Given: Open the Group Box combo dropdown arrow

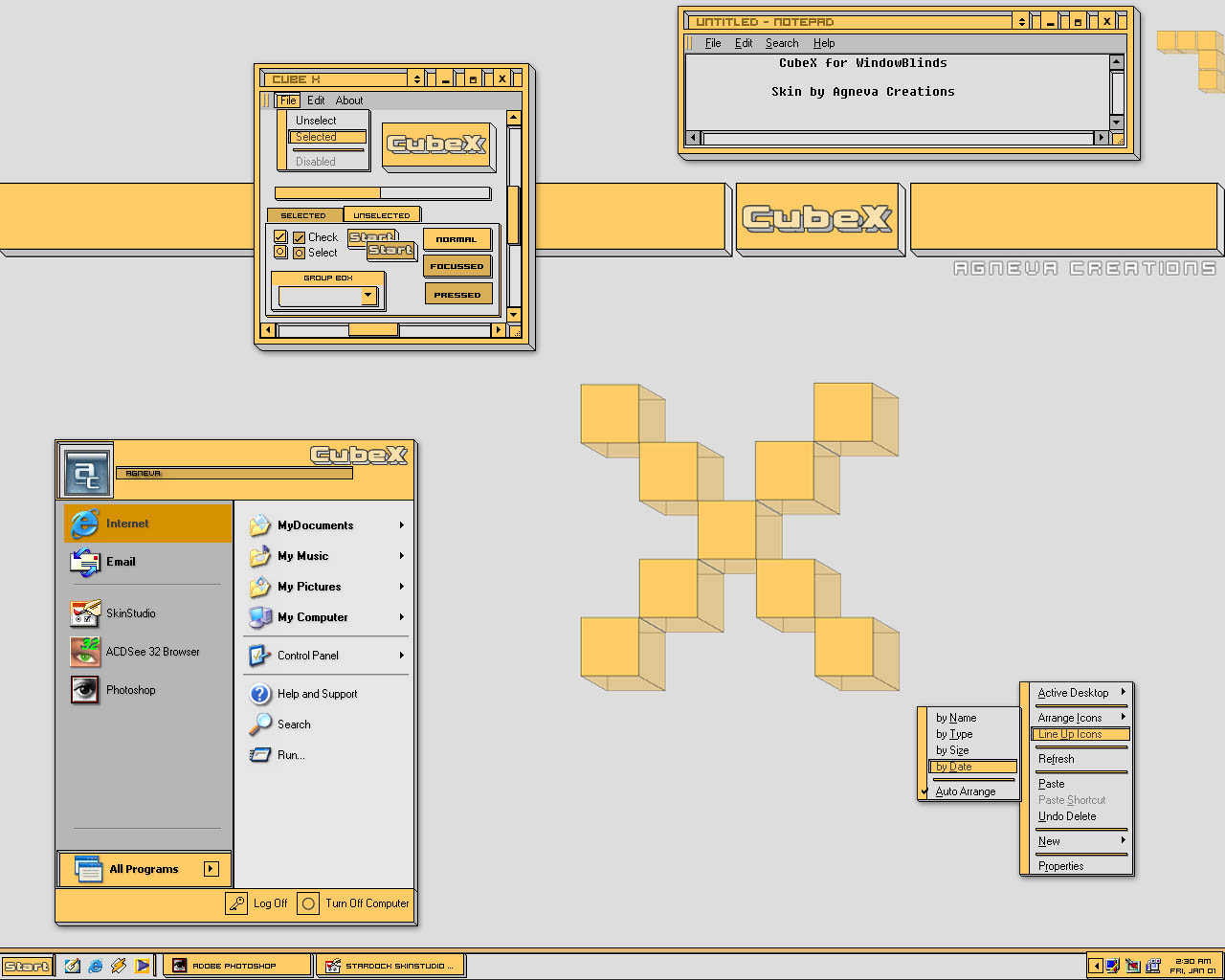Looking at the screenshot, I should 368,297.
